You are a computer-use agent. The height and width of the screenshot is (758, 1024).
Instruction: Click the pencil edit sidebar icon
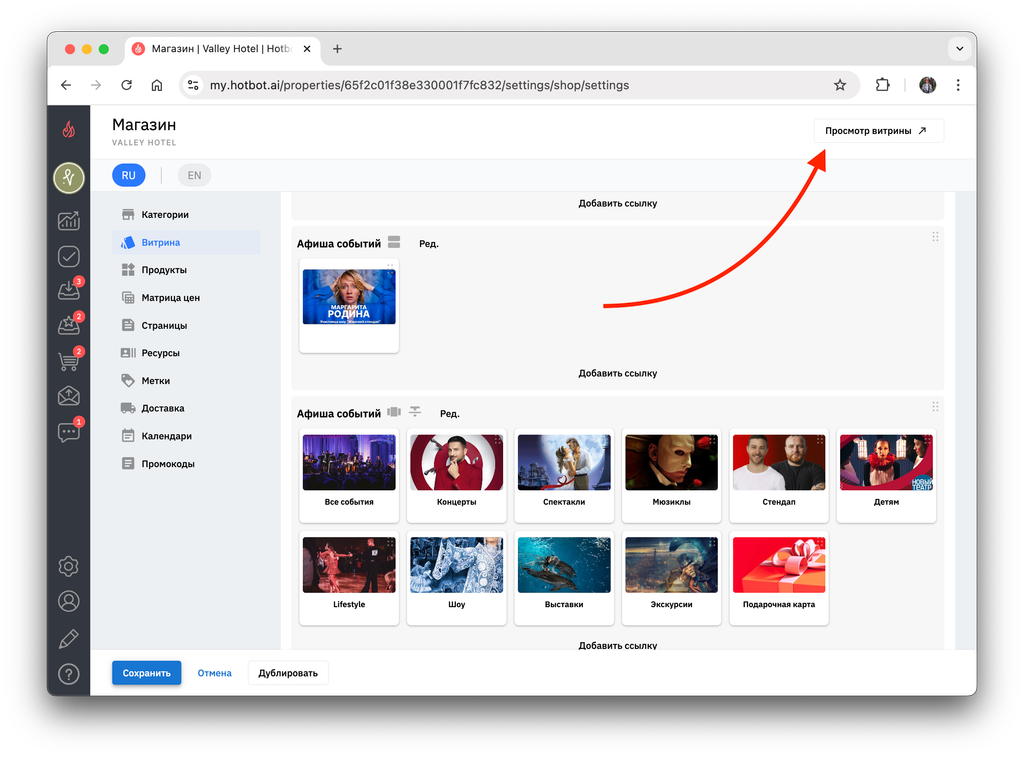[x=69, y=639]
